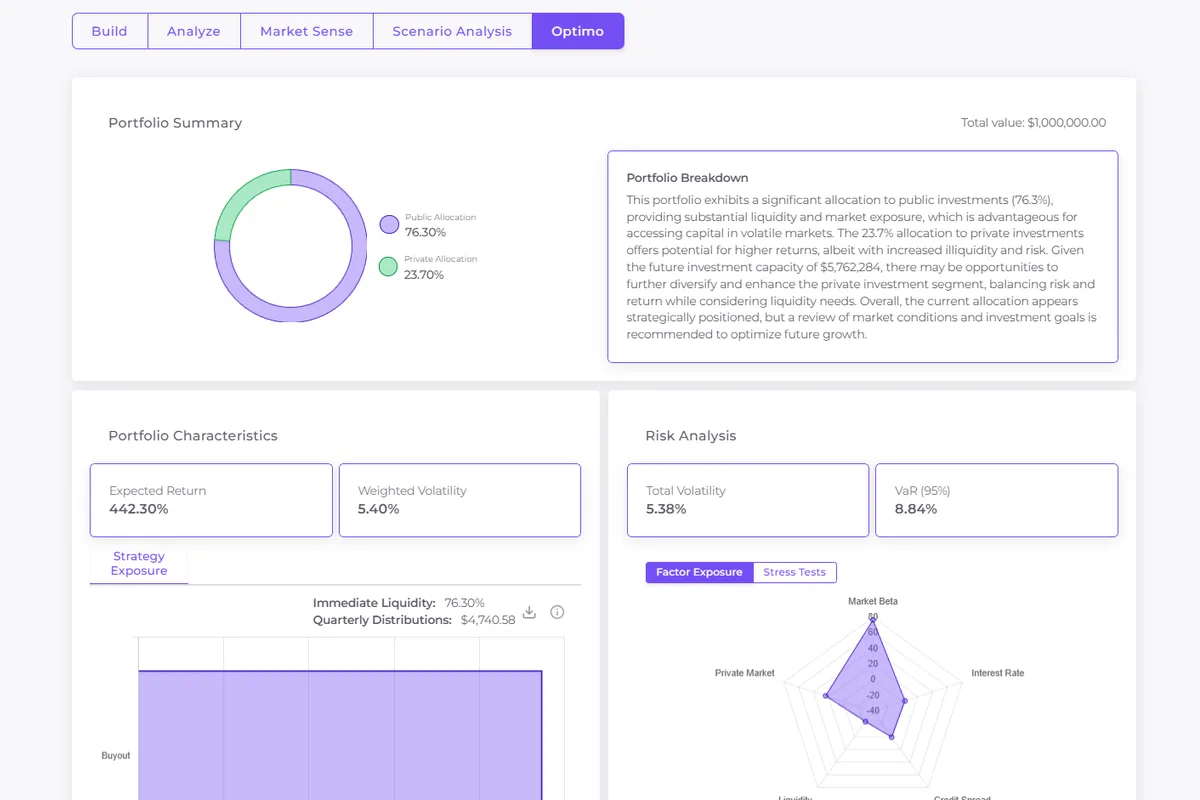Click the purple Public Allocation legend circle

tap(389, 225)
